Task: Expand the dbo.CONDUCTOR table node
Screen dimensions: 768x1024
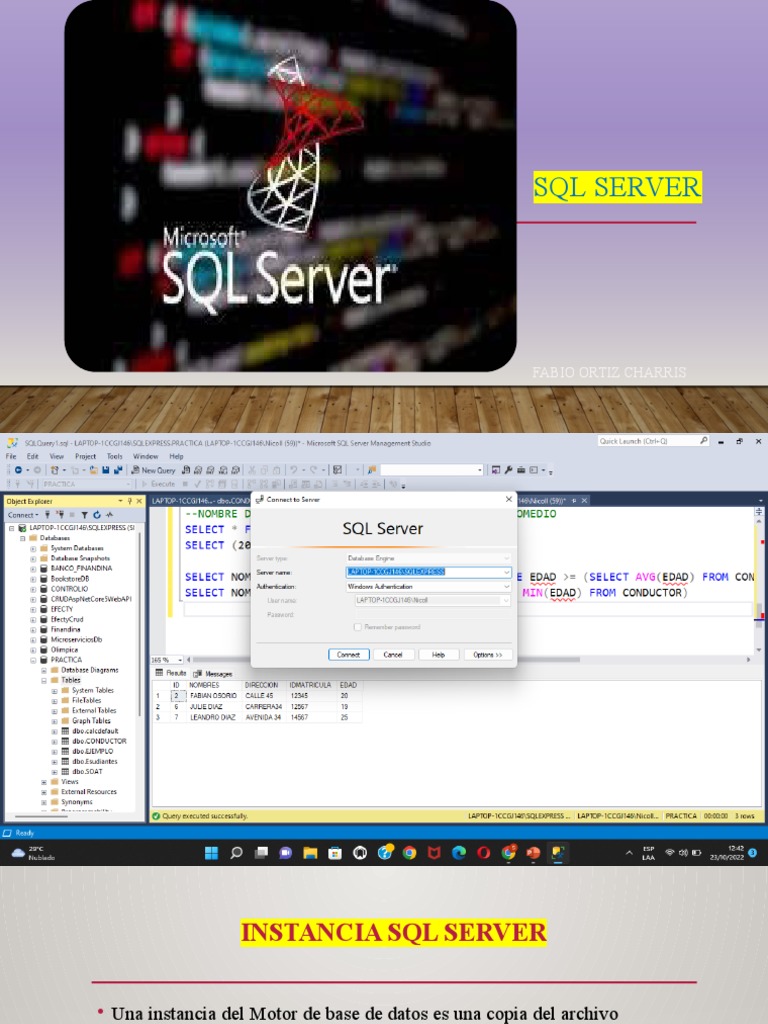Action: point(56,741)
